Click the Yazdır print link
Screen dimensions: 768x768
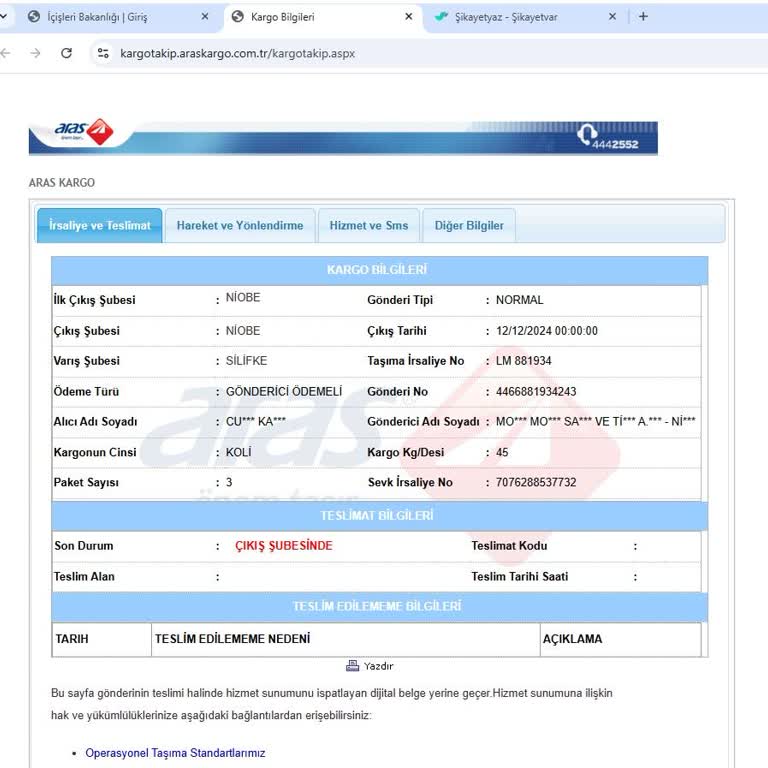click(x=378, y=666)
